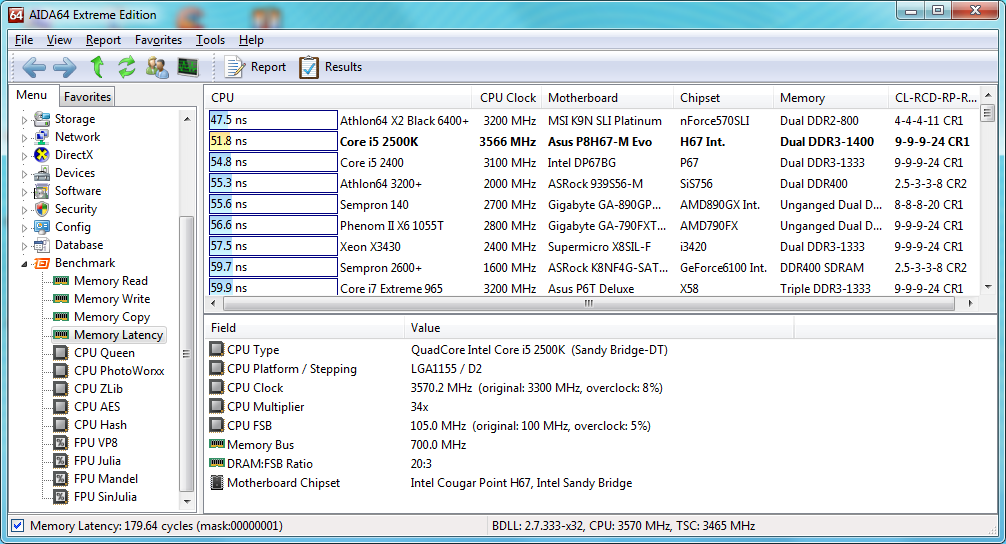This screenshot has width=1006, height=544.
Task: Select the Core i5 2500K result row
Action: coord(592,141)
